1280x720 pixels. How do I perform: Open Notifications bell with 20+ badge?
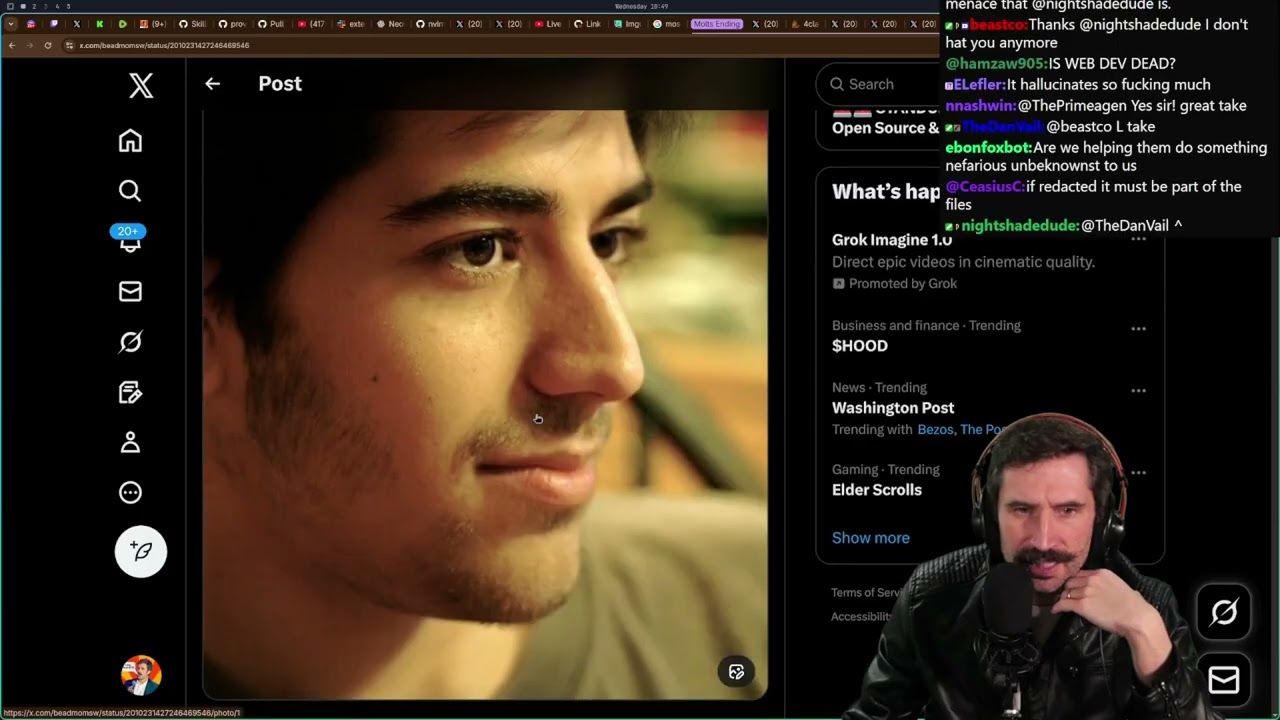(x=130, y=240)
